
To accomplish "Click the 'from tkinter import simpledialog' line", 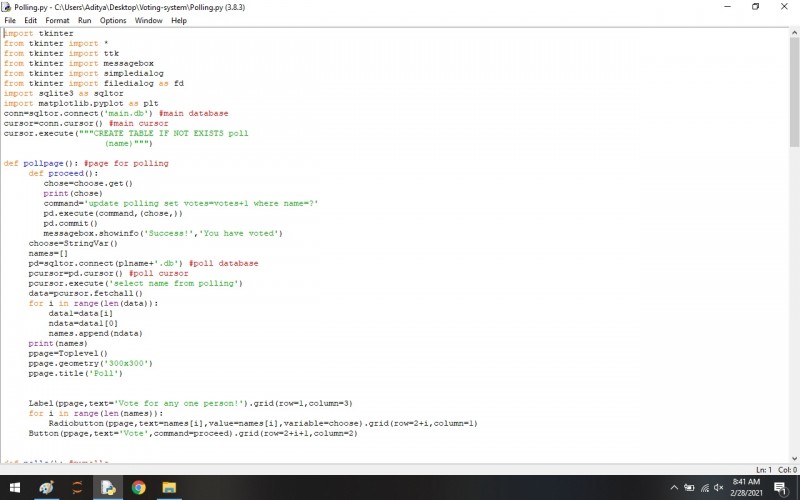I will pyautogui.click(x=84, y=73).
